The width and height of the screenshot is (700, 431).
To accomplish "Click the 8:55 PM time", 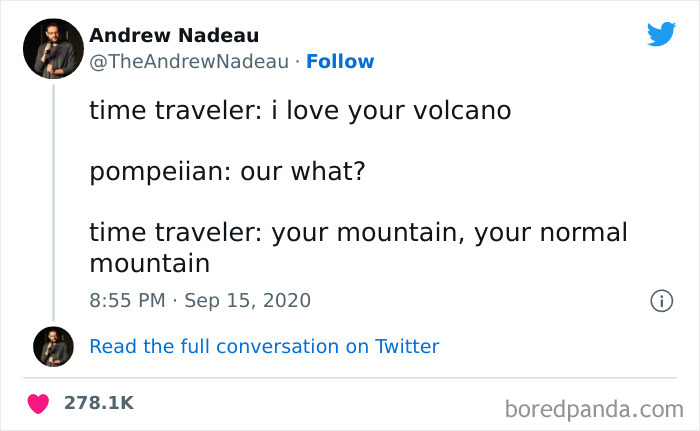I will pyautogui.click(x=125, y=300).
